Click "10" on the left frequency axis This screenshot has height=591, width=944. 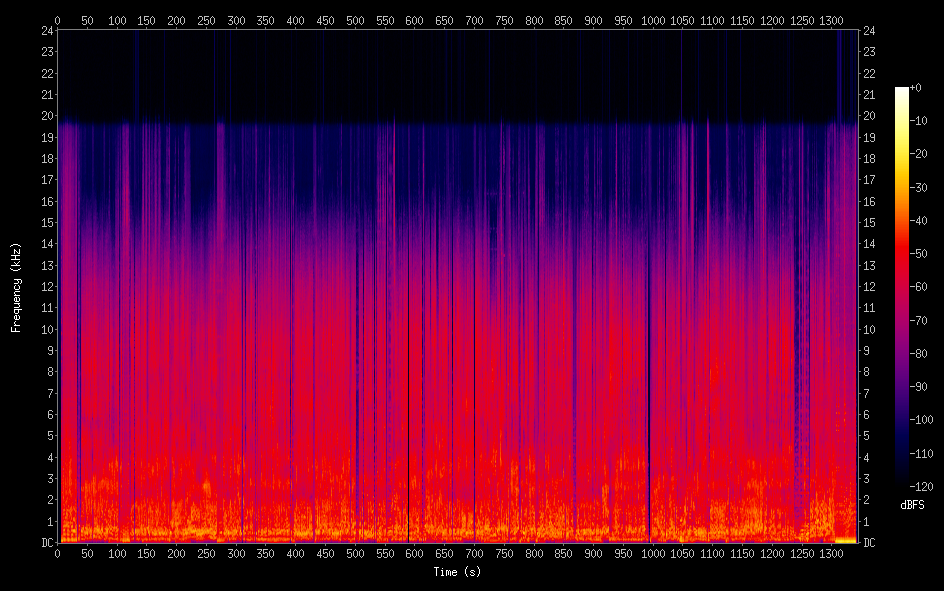(48, 330)
